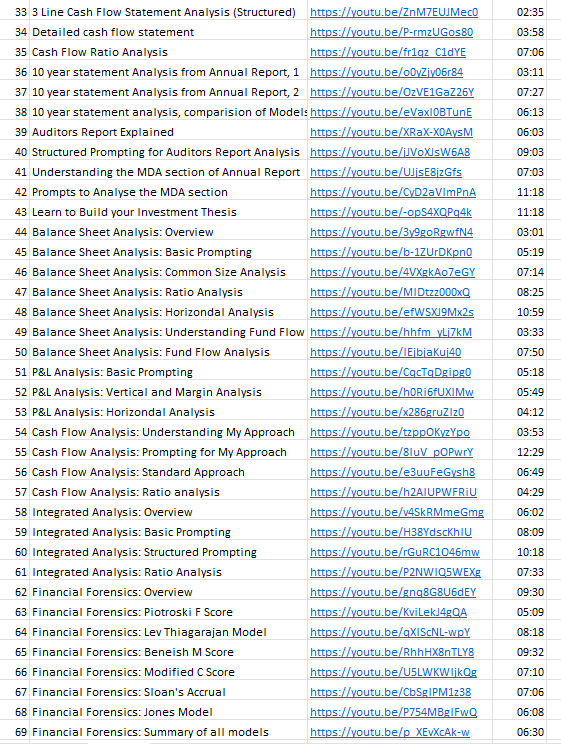Open the link https://youtu.be/P2NWIQ5WEXg
This screenshot has width=561, height=744.
click(x=395, y=572)
